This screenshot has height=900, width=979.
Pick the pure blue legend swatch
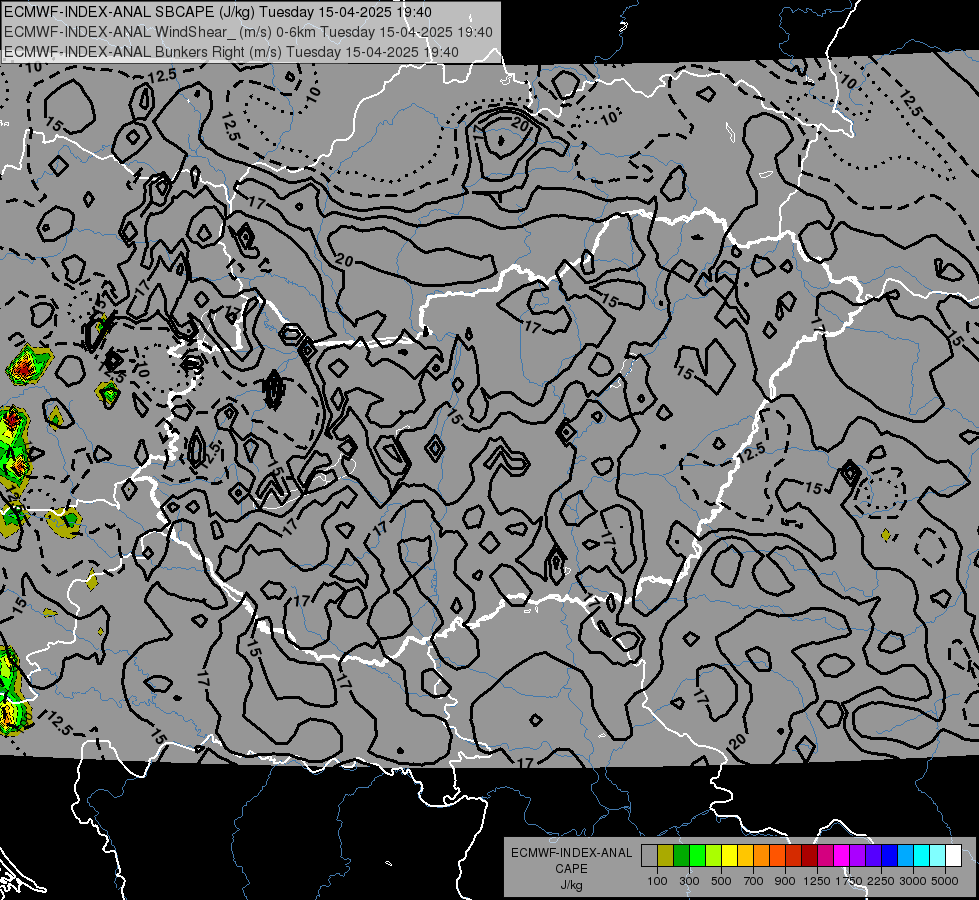click(890, 856)
